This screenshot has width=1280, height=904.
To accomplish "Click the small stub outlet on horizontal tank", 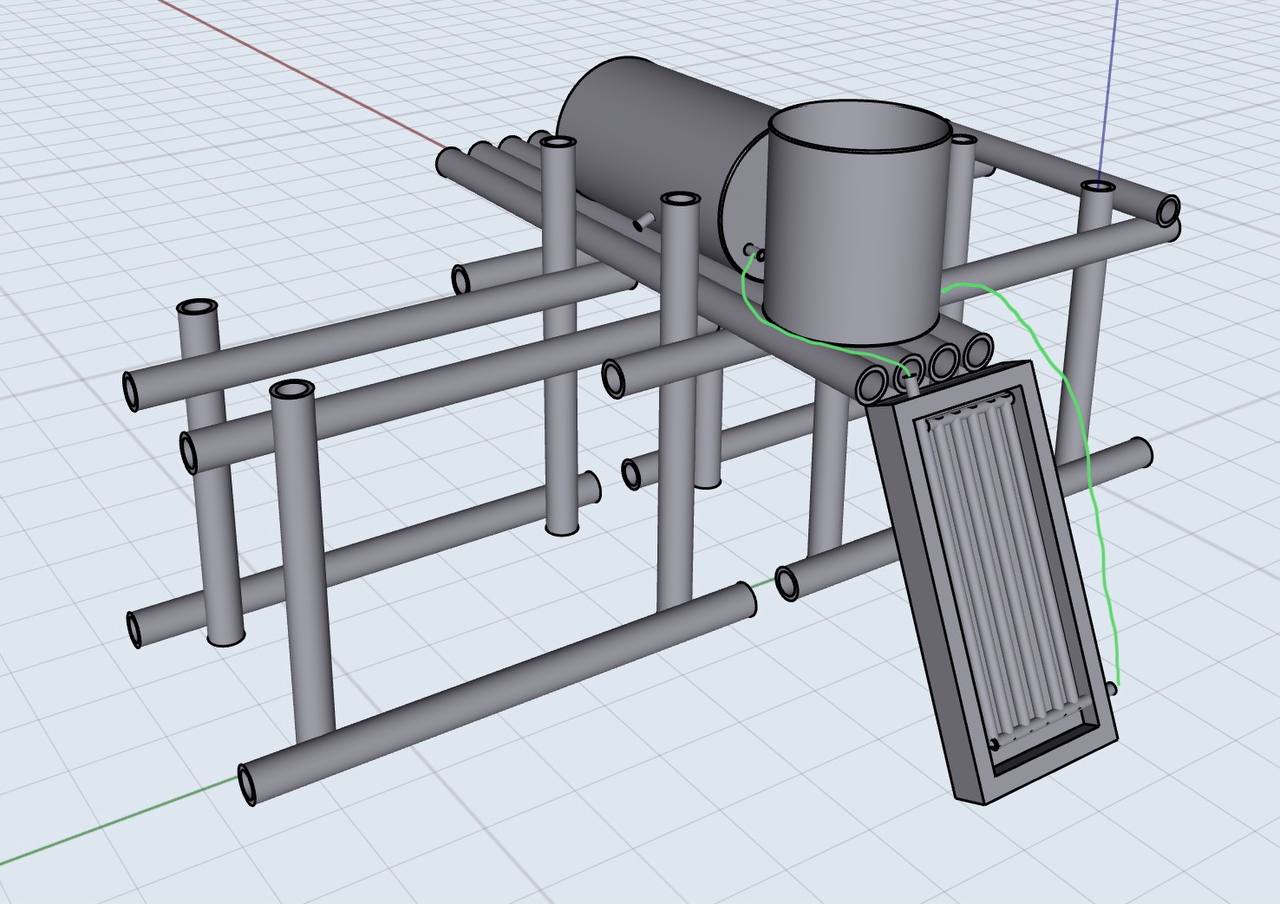I will pos(643,220).
